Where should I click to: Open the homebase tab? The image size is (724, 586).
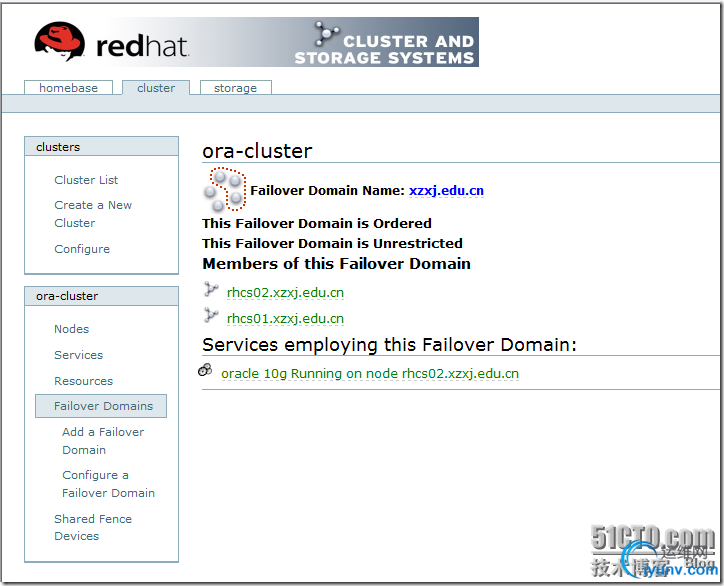[x=68, y=88]
